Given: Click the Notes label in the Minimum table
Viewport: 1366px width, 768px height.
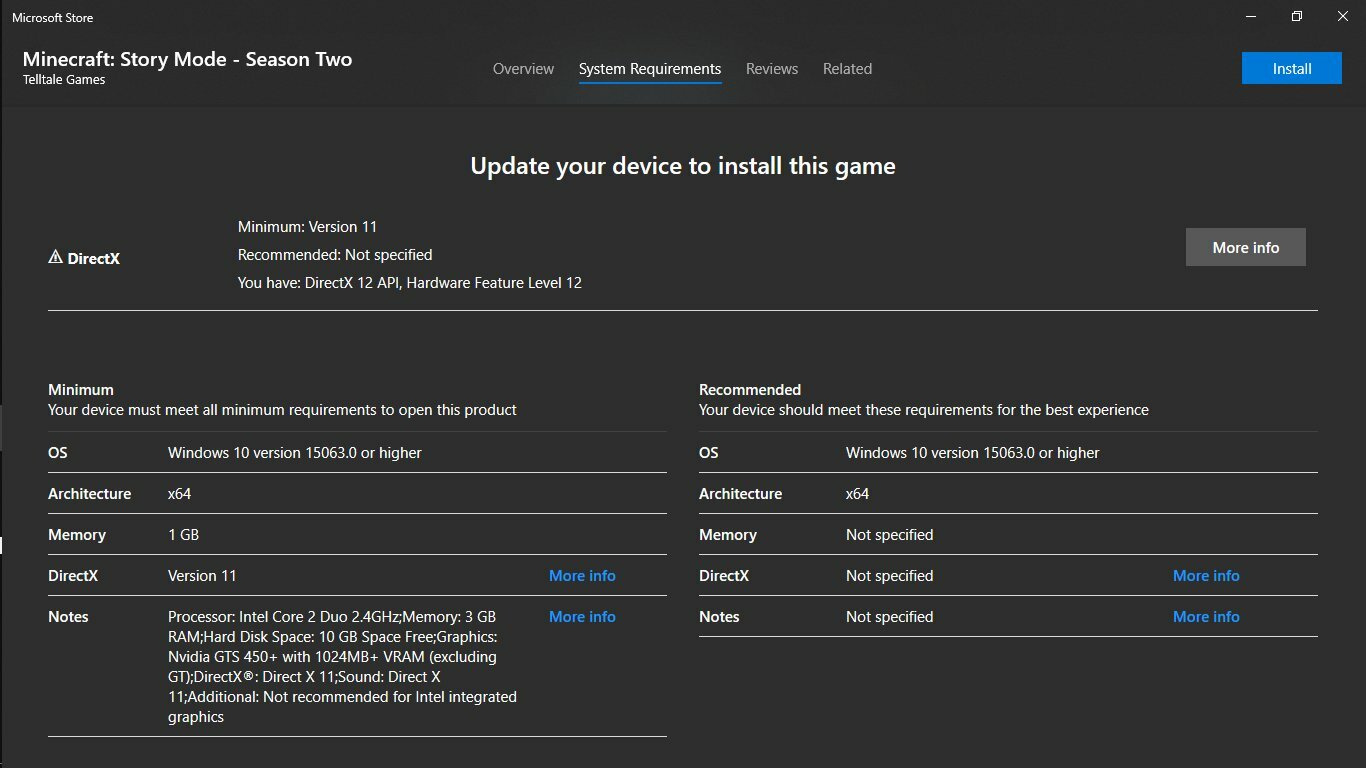Looking at the screenshot, I should (68, 617).
